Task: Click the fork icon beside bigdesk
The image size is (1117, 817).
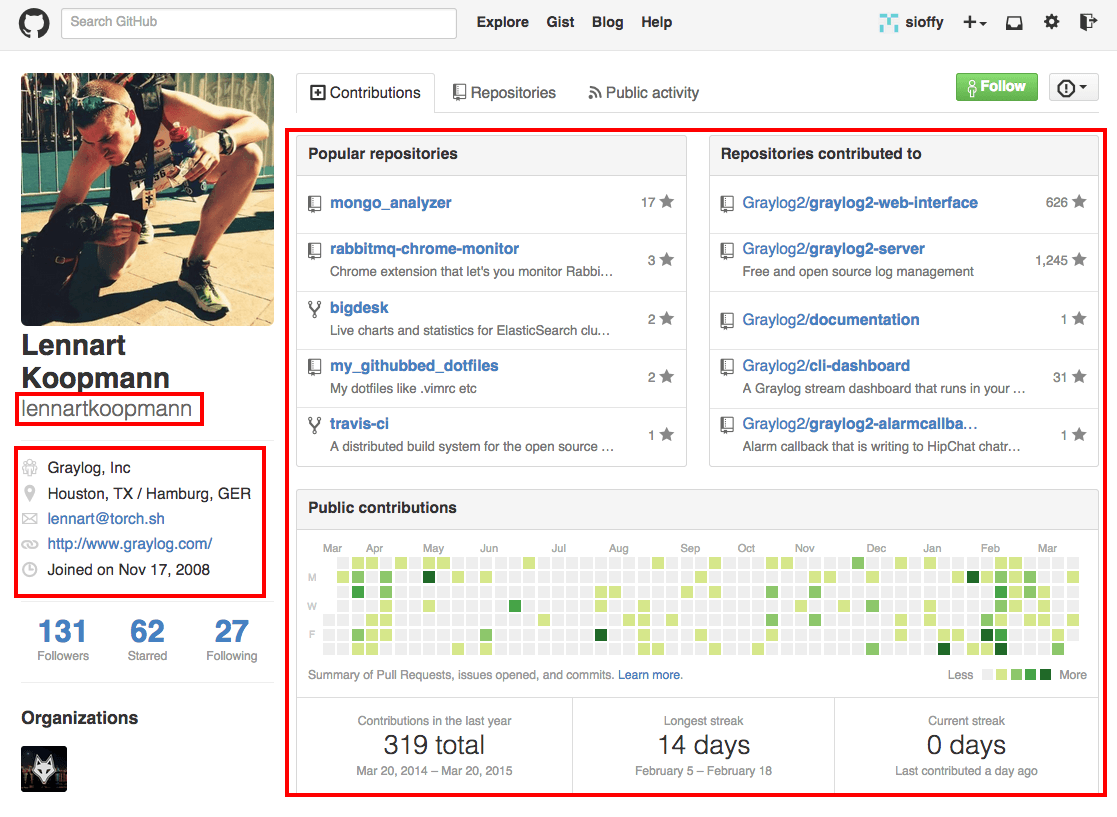Action: [314, 309]
